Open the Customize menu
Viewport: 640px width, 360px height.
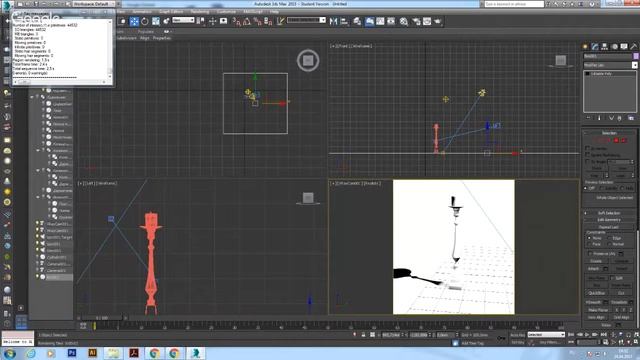coord(226,12)
